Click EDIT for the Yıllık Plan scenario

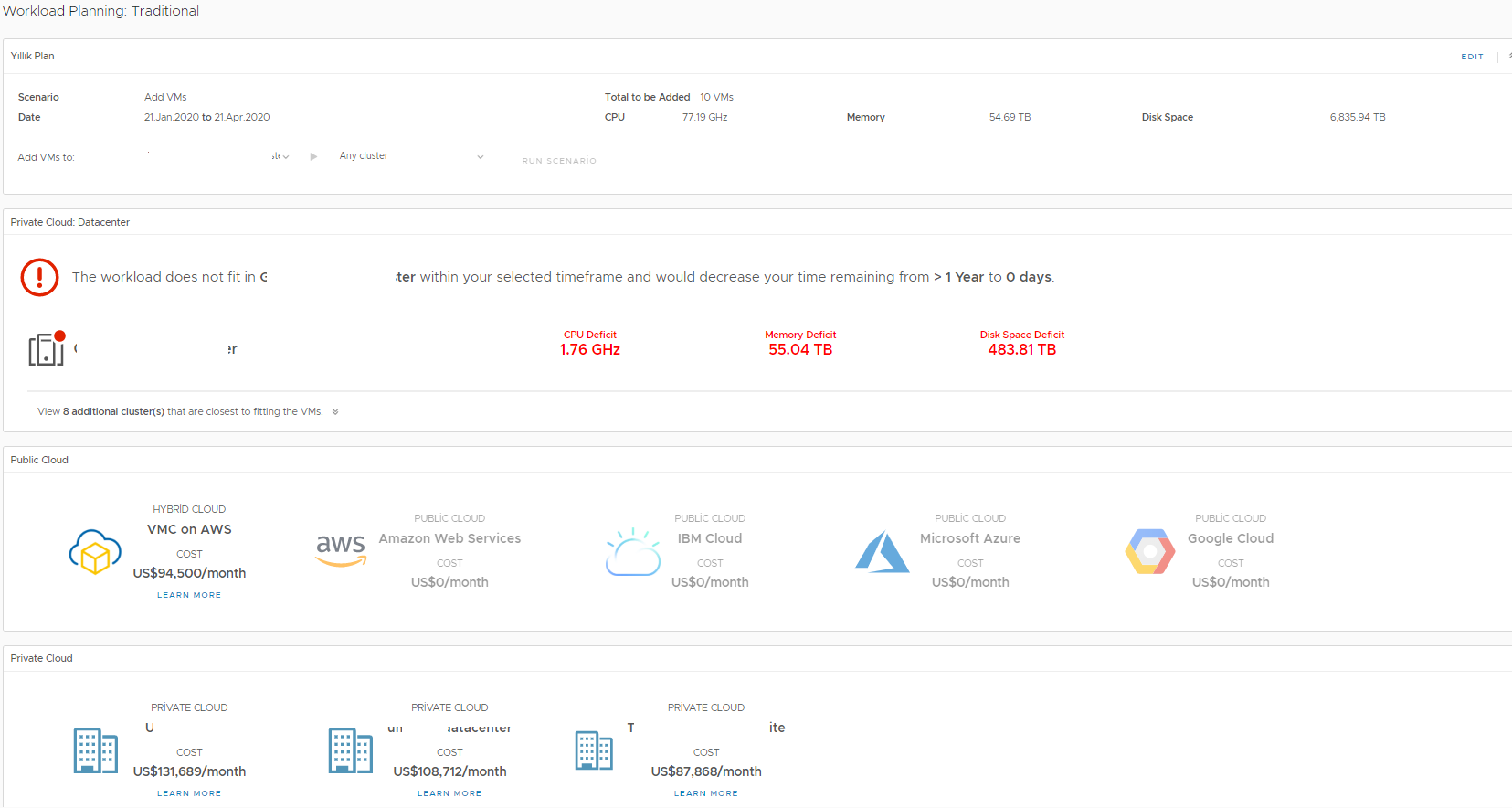[x=1472, y=57]
